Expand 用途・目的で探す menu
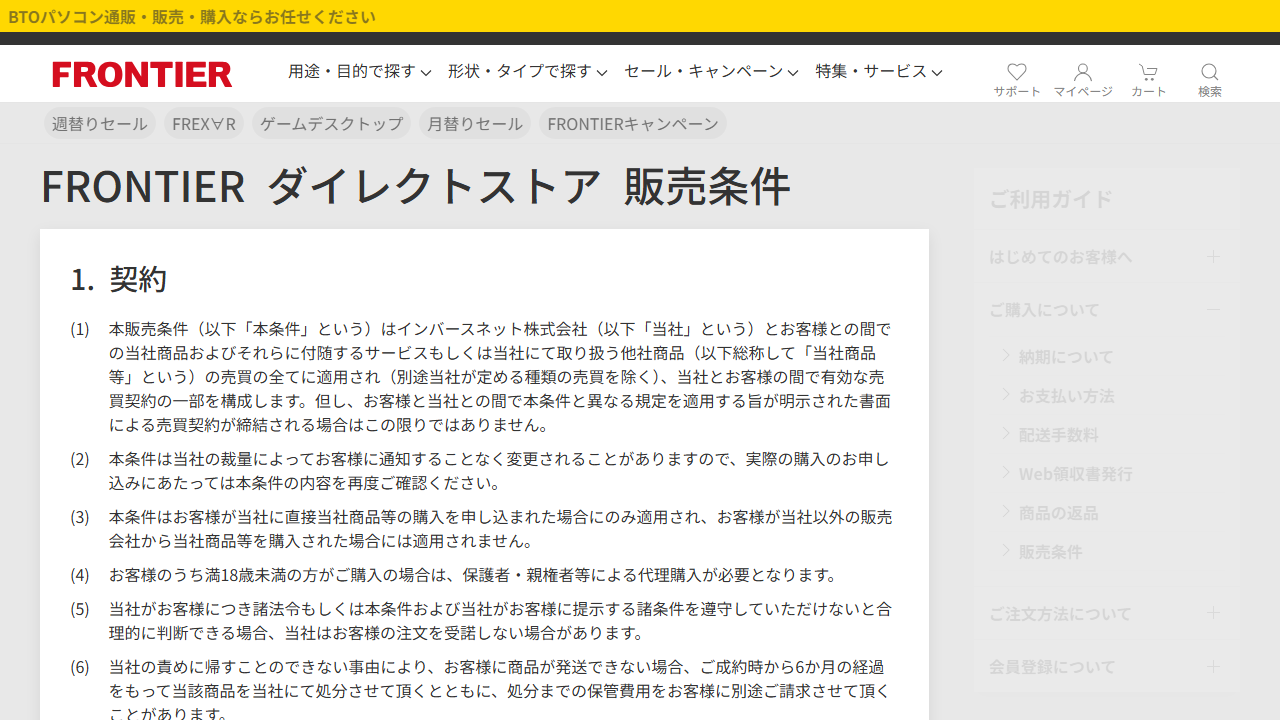Screen dimensions: 1280x720 (360, 72)
